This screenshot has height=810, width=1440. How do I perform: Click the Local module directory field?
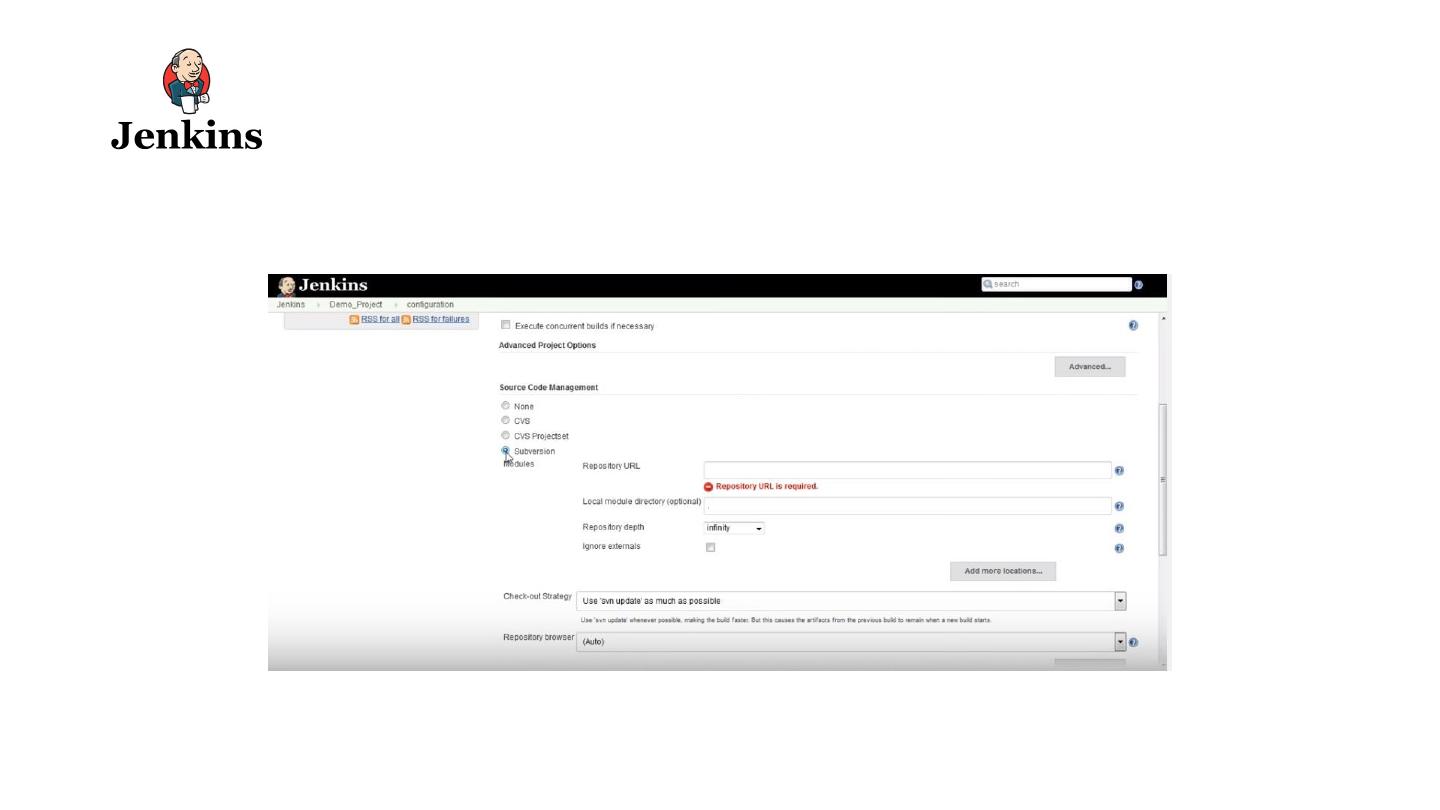(907, 506)
